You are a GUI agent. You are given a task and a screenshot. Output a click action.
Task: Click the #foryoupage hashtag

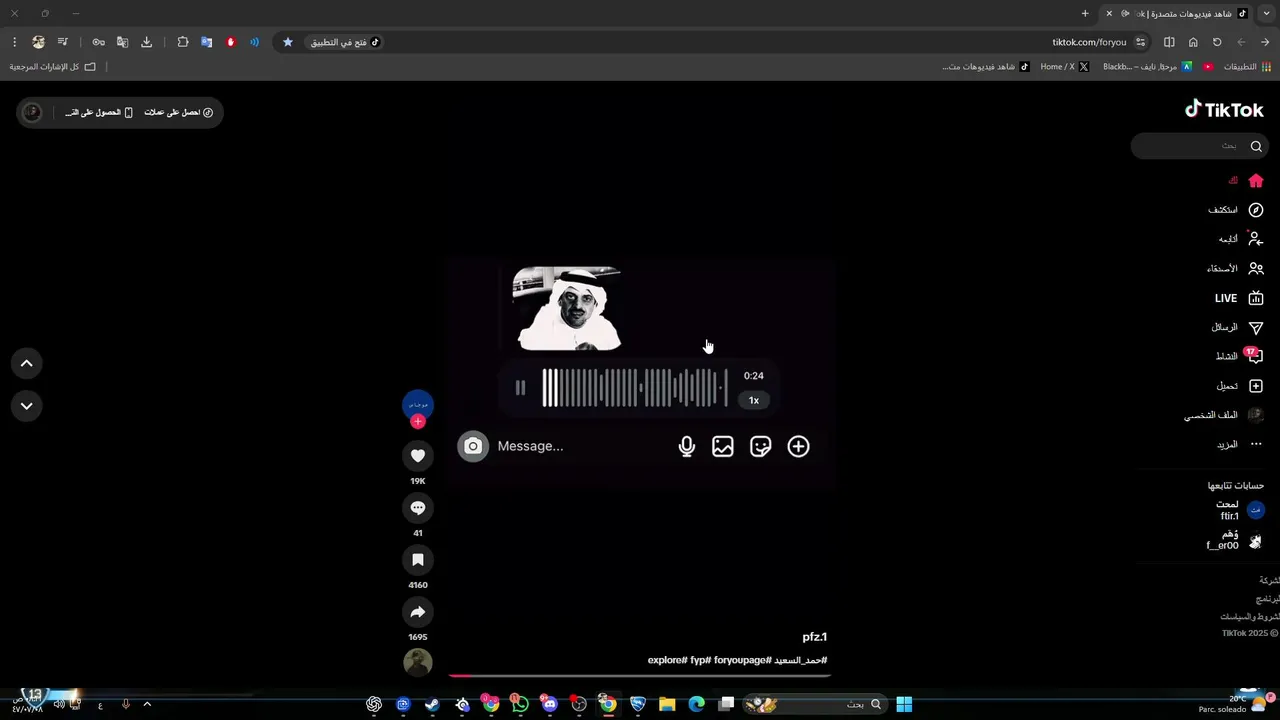[743, 660]
